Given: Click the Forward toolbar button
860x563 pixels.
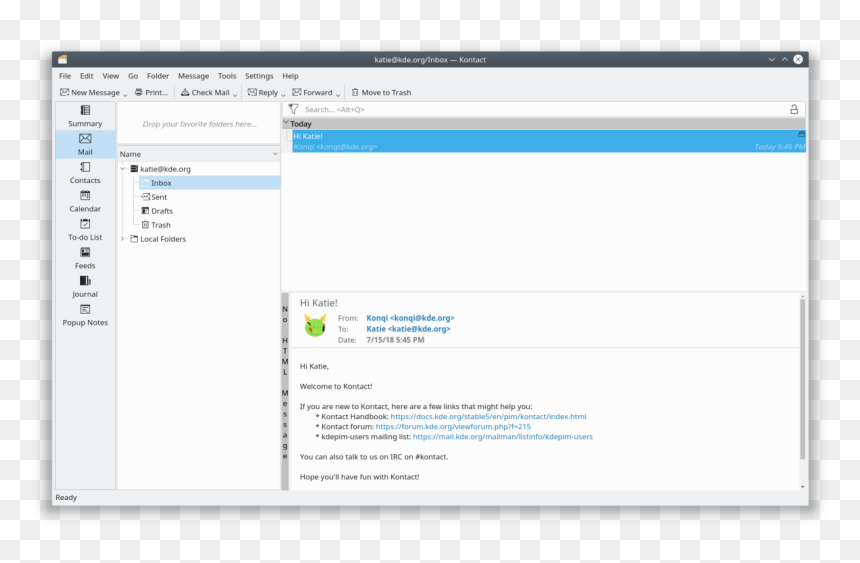Looking at the screenshot, I should 313,92.
